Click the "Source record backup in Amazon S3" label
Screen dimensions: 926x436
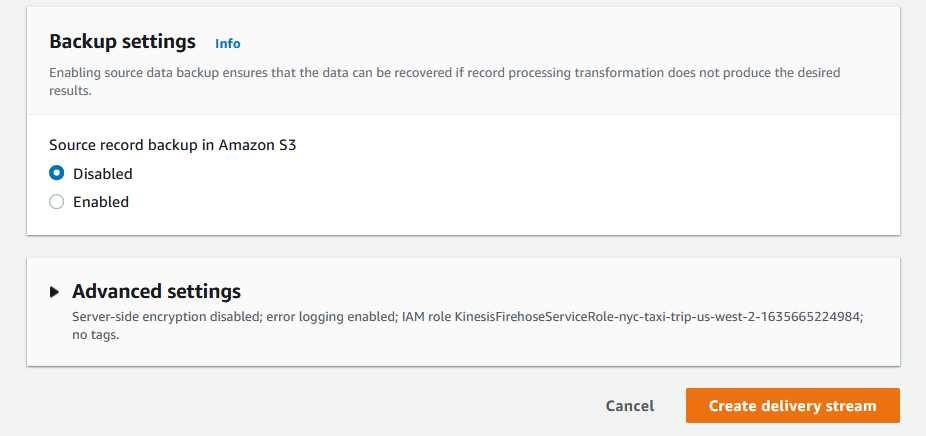click(173, 145)
